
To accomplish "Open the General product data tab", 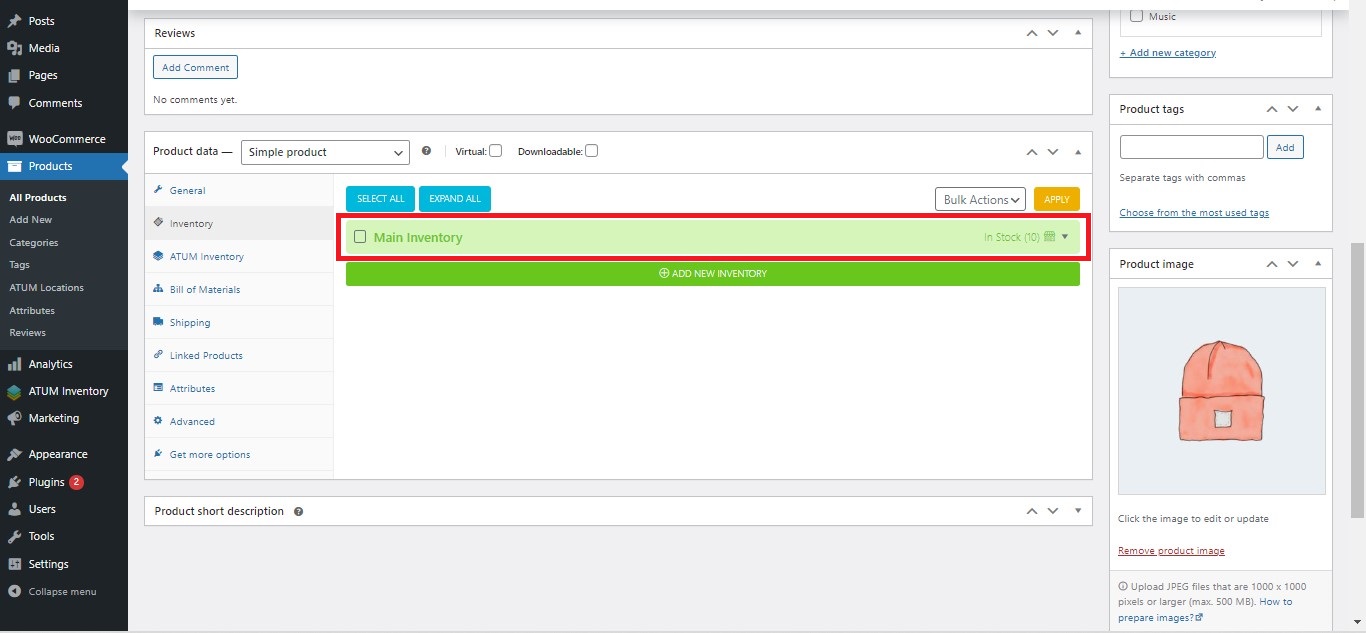I will 239,190.
